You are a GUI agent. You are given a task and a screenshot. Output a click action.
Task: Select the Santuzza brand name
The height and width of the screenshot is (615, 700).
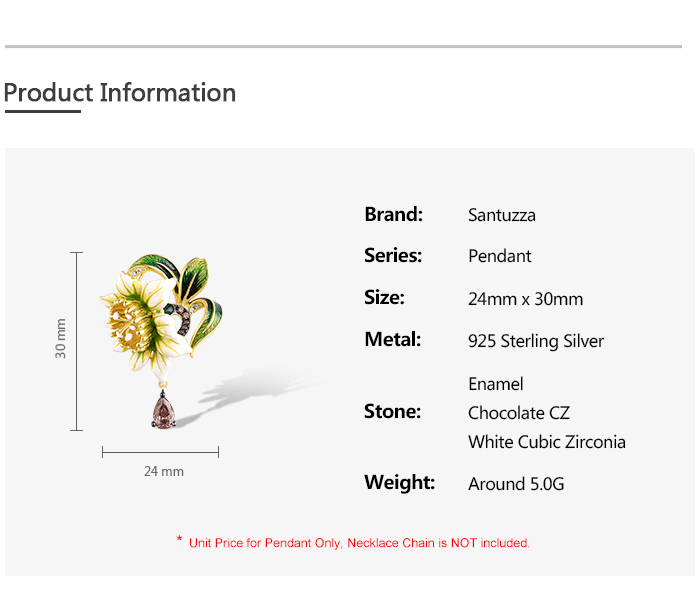[x=502, y=215]
